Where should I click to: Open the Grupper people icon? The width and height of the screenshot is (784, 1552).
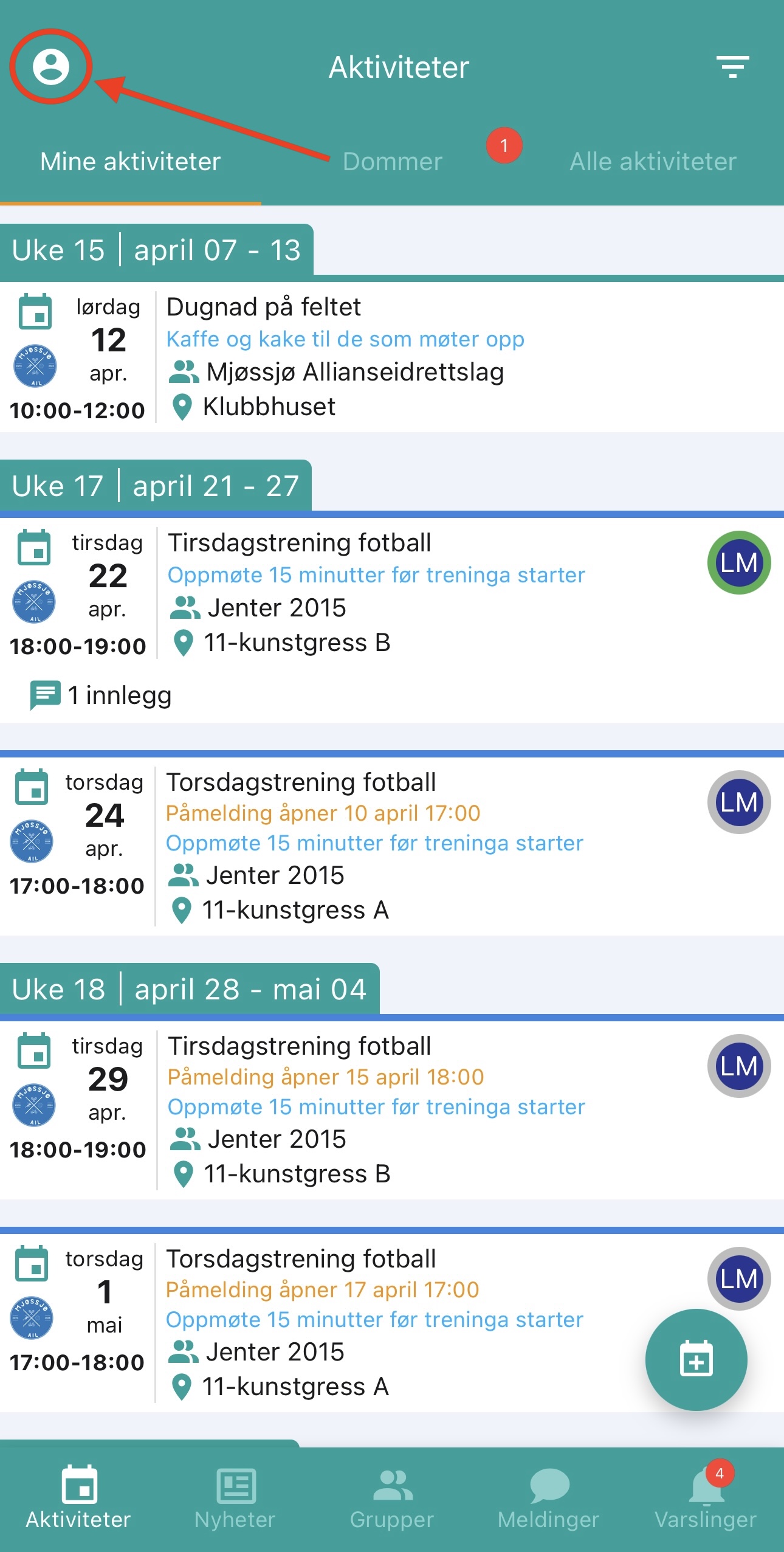(x=393, y=1487)
